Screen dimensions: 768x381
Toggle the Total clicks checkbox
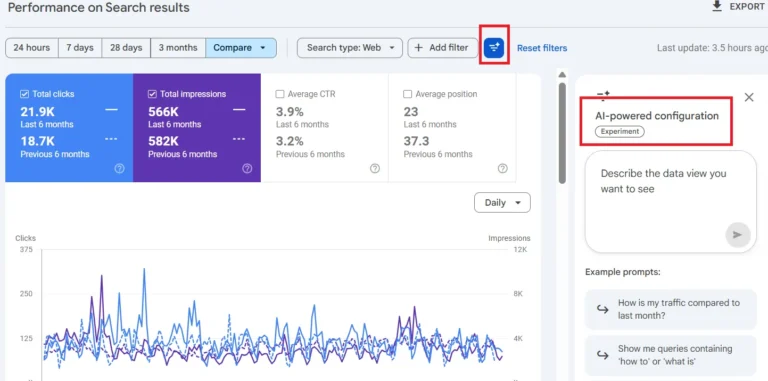tap(24, 94)
